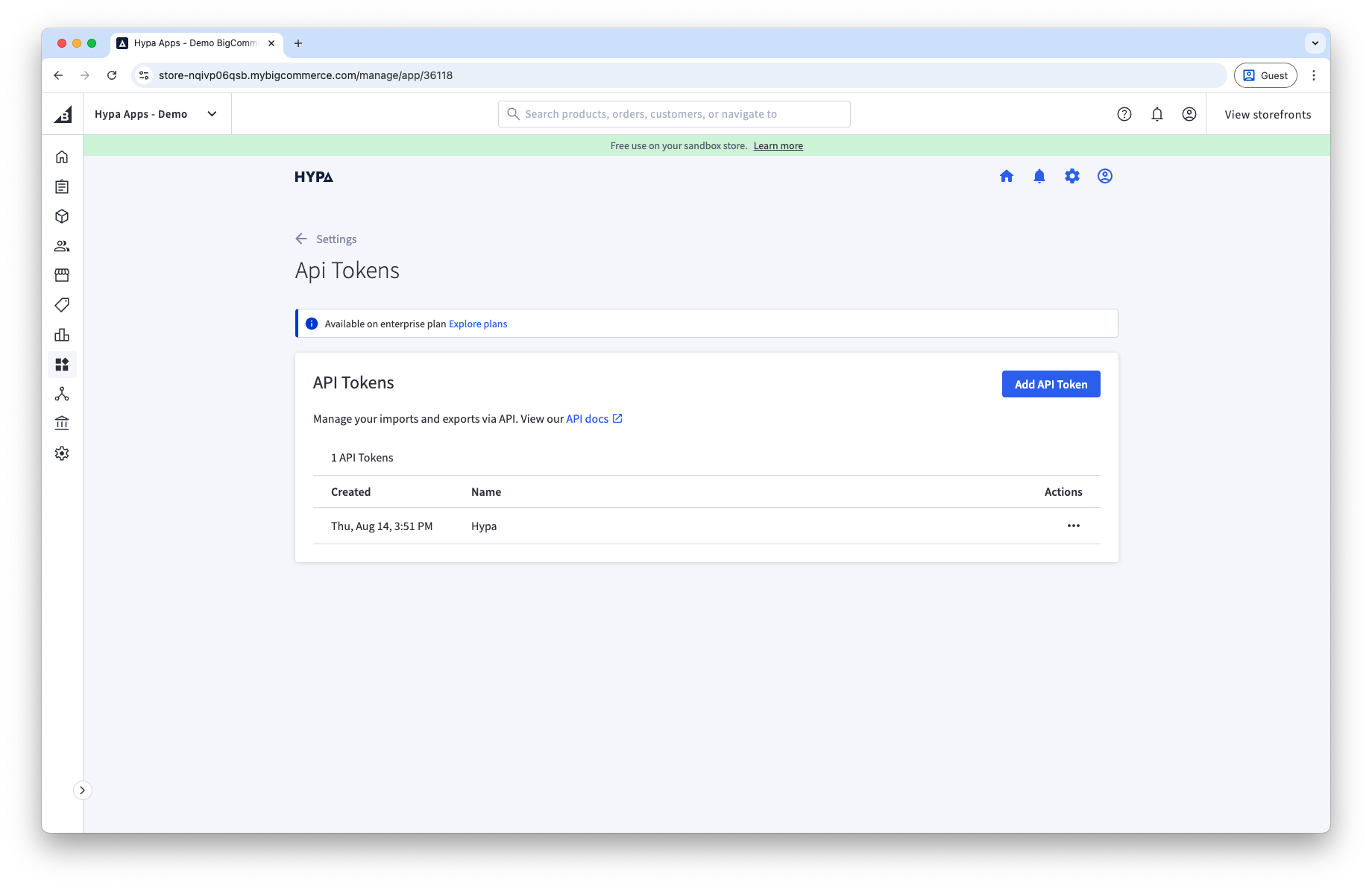The image size is (1372, 888).
Task: Click the BigCommerce logo icon
Action: point(63,114)
